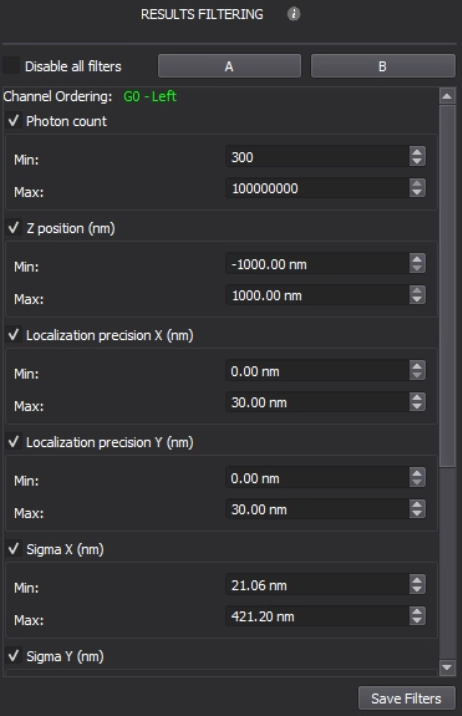
Task: Decrease Sigma X Max with down arrow
Action: point(417,621)
